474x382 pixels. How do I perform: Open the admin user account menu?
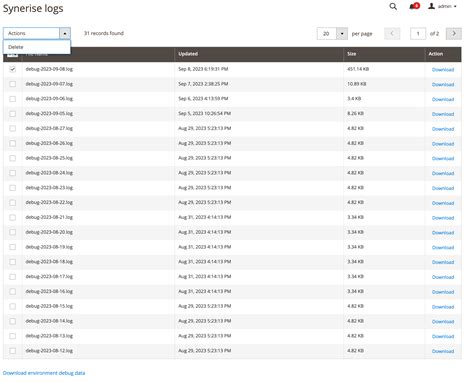[x=443, y=6]
